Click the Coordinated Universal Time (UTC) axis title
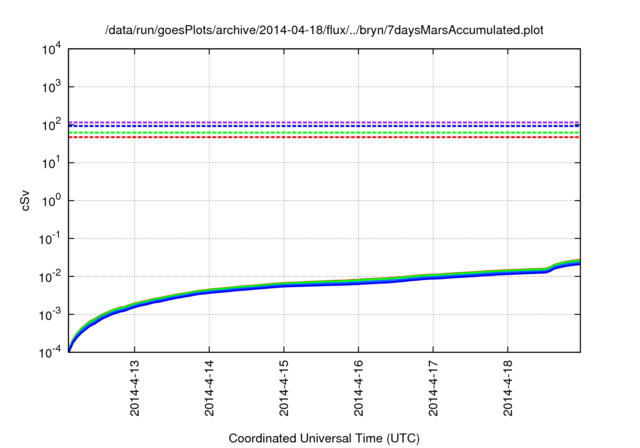The width and height of the screenshot is (640, 448). click(x=324, y=438)
